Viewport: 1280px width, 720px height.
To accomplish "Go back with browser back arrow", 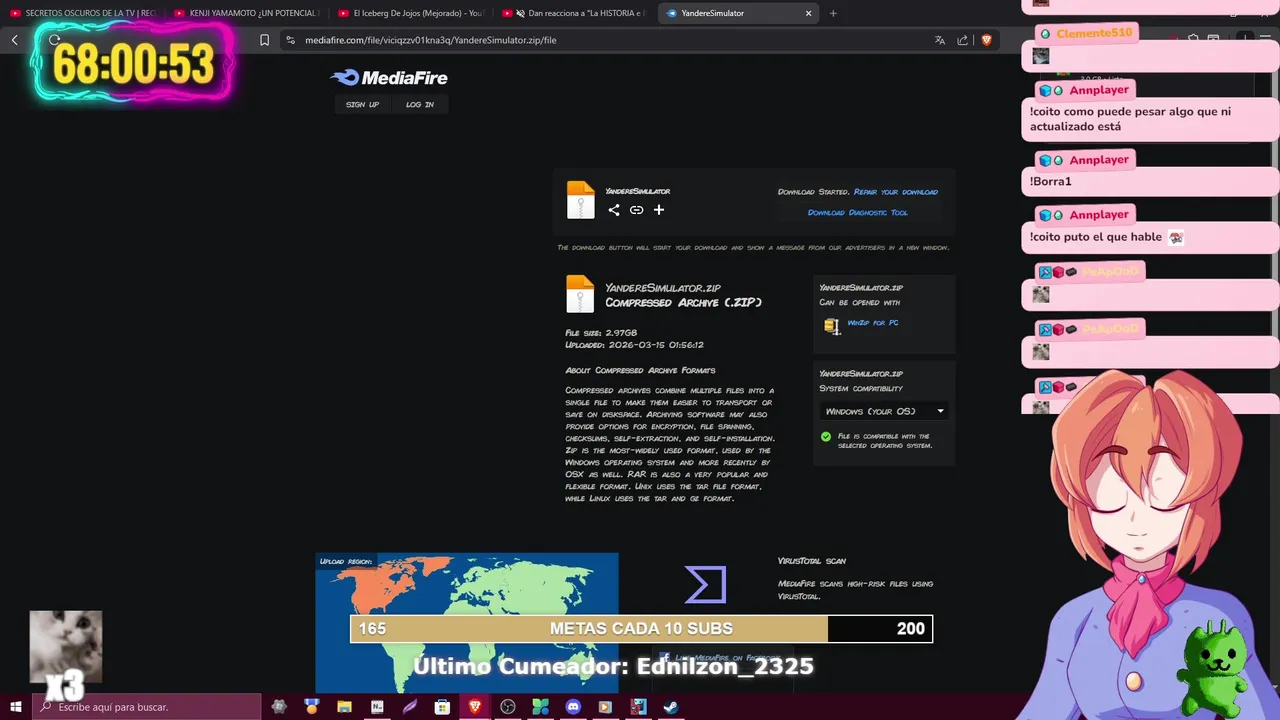I will point(15,40).
